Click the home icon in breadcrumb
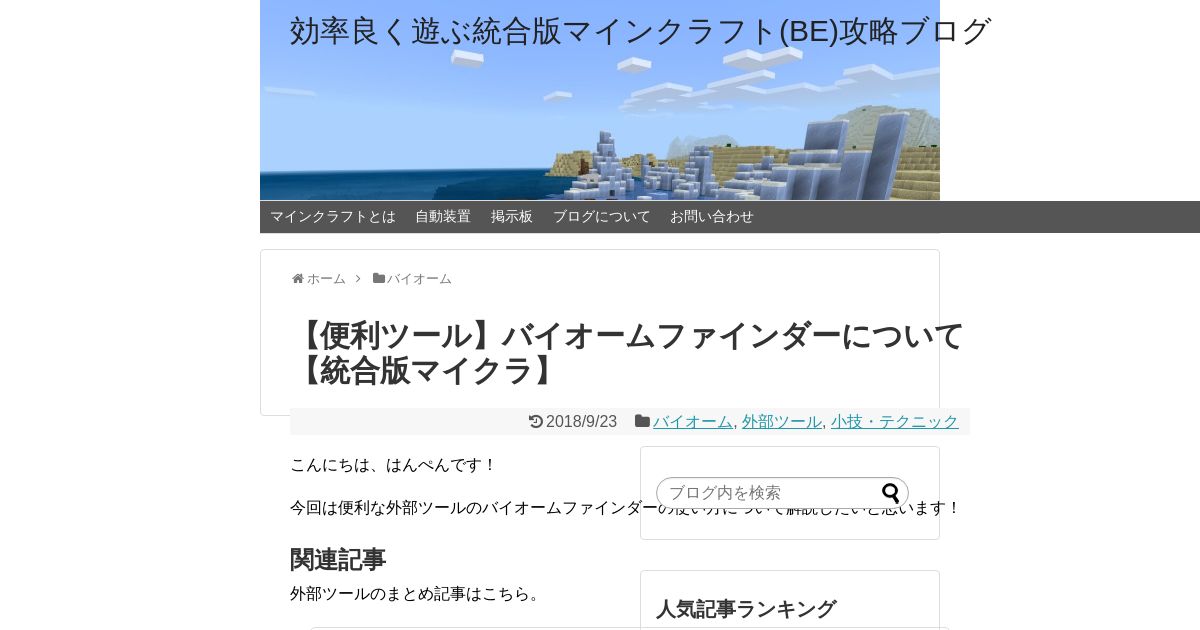 click(x=298, y=279)
